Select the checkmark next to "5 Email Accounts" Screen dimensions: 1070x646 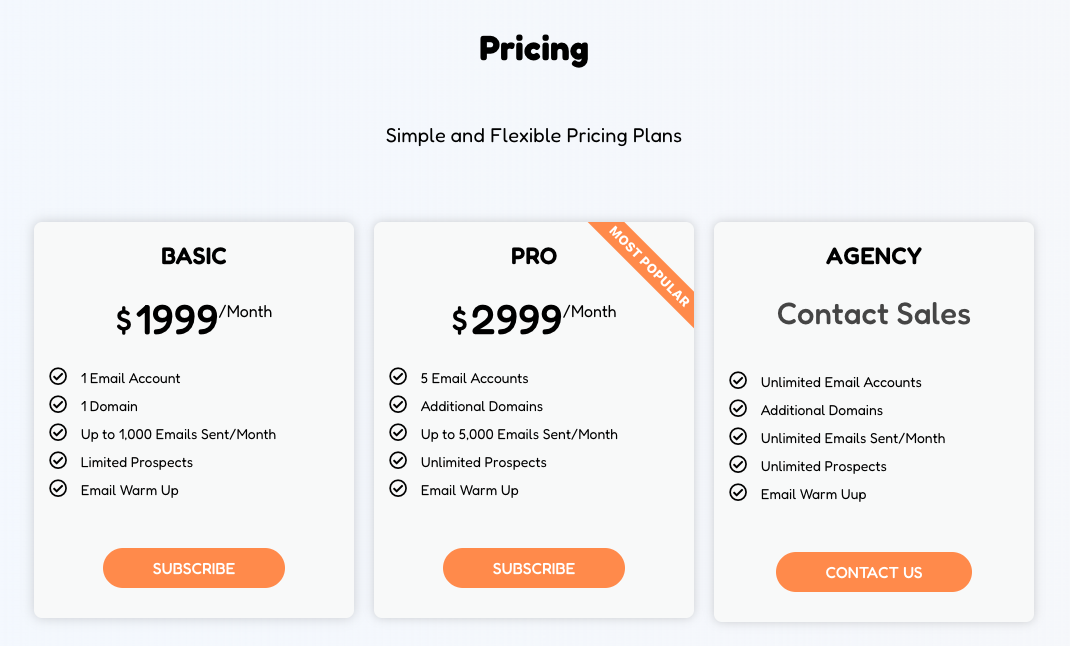coord(397,377)
